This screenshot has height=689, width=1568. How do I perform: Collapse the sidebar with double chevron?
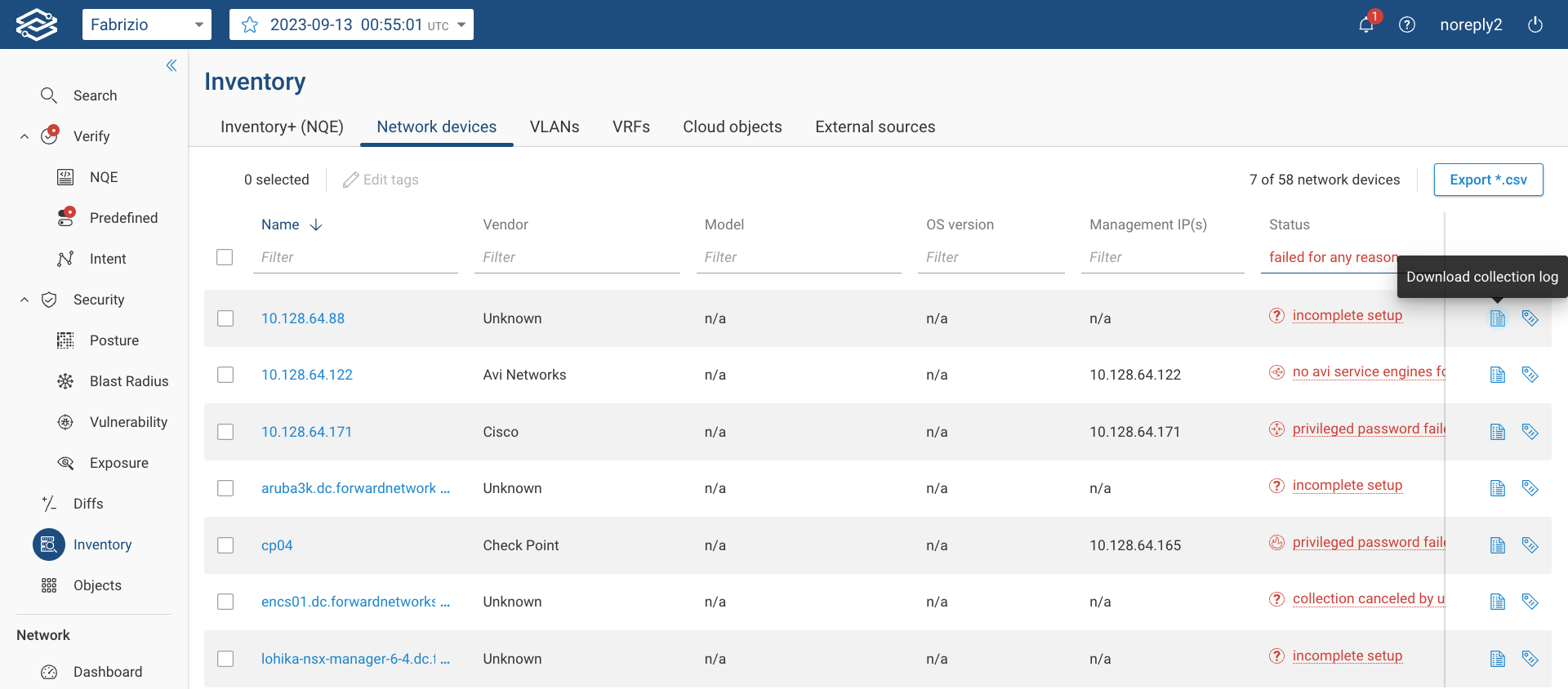click(171, 65)
